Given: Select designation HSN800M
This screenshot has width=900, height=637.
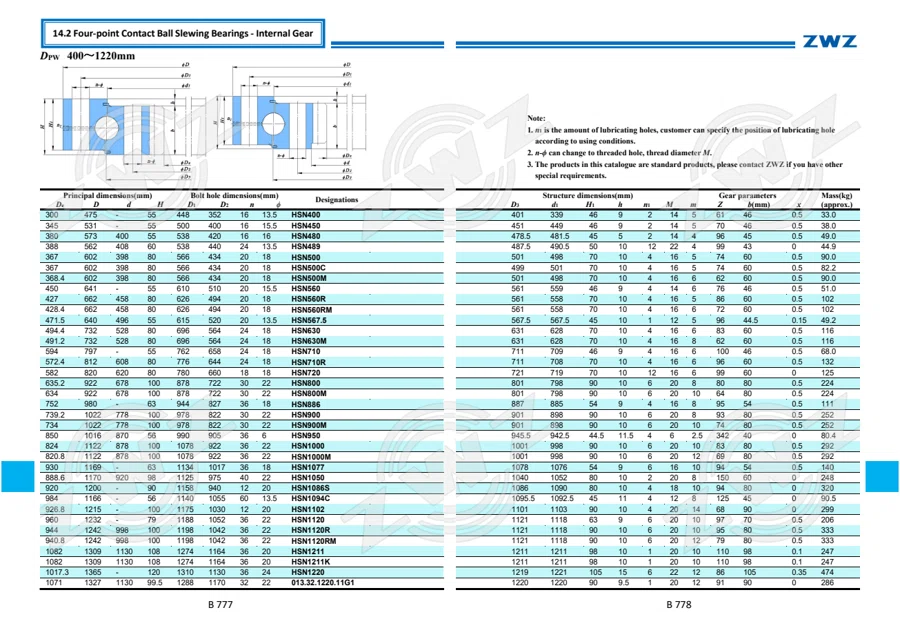Looking at the screenshot, I should [x=309, y=394].
